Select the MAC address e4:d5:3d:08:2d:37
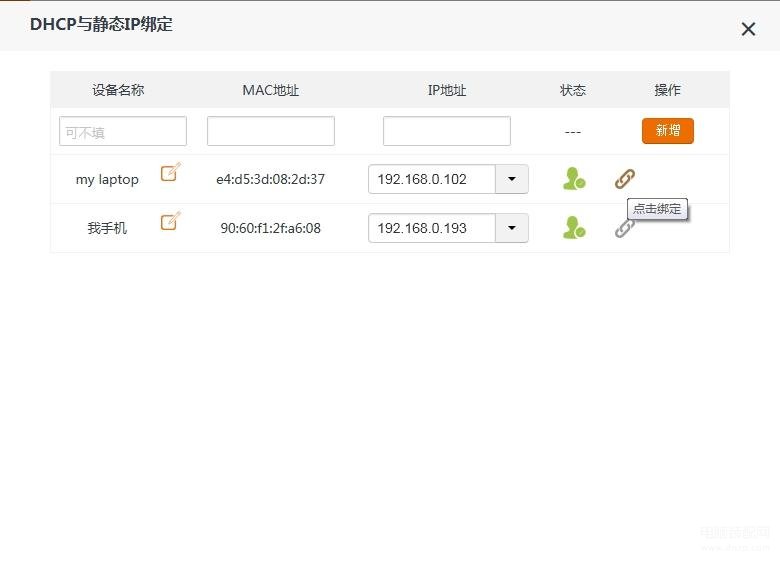This screenshot has width=780, height=561. click(271, 179)
